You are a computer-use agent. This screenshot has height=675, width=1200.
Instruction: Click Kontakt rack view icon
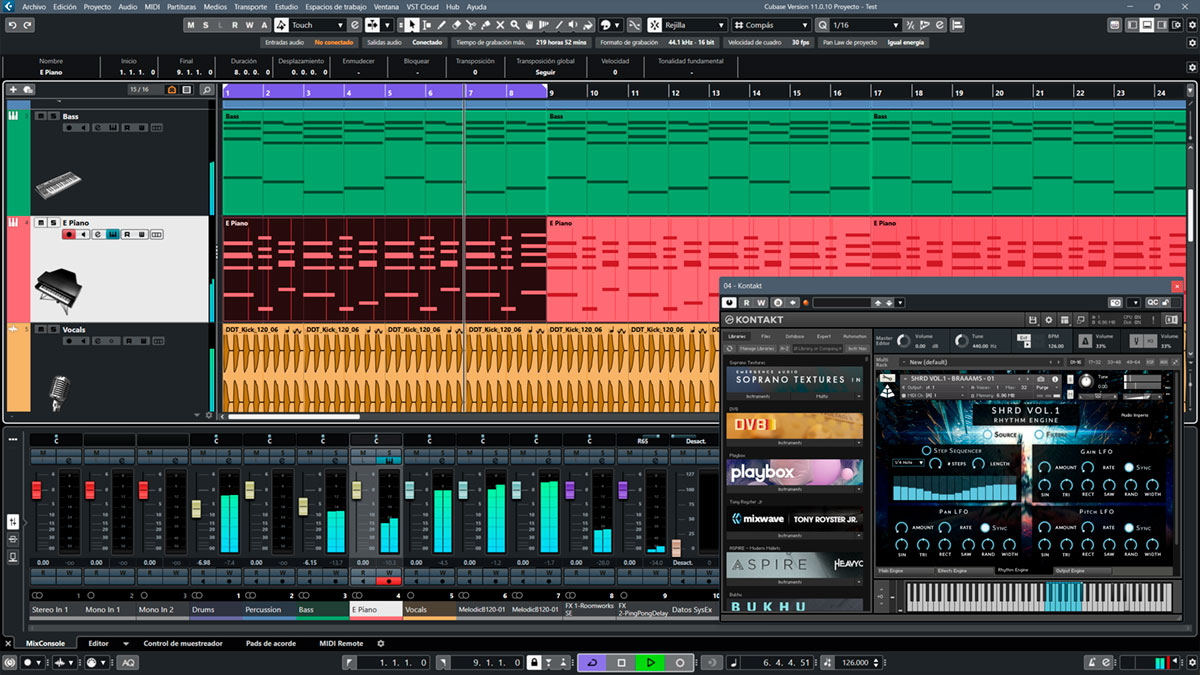coord(1066,320)
